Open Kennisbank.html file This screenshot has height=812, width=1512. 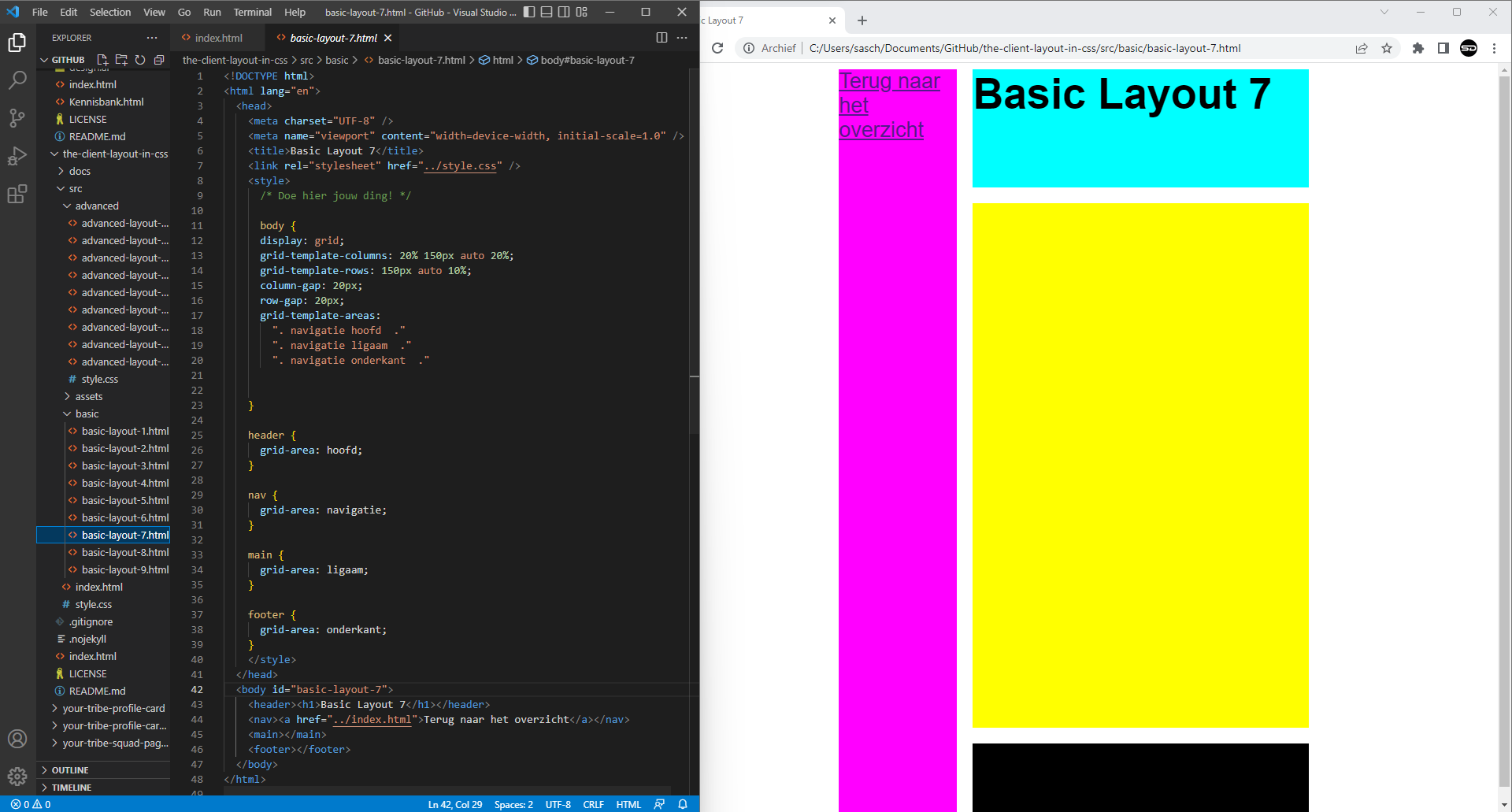pyautogui.click(x=106, y=102)
